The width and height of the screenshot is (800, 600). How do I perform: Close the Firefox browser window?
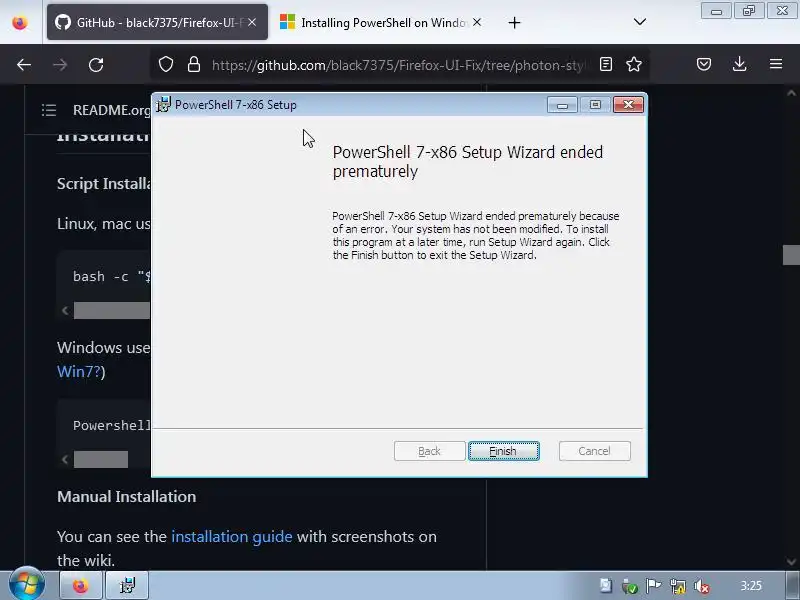pos(782,11)
